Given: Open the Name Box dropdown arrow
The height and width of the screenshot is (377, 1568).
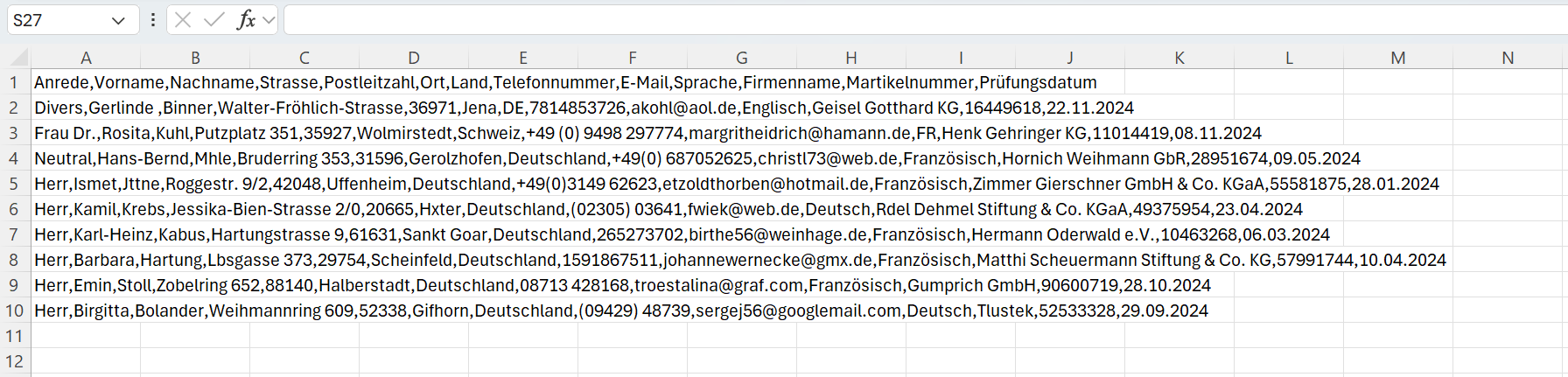Looking at the screenshot, I should pos(118,20).
